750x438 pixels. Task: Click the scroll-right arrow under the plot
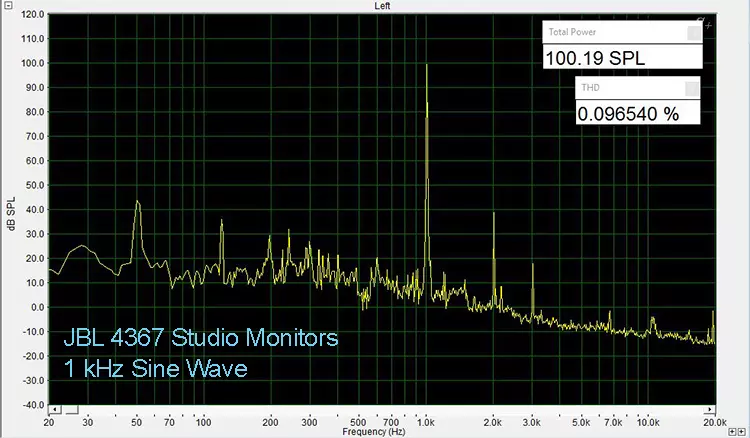click(x=710, y=410)
